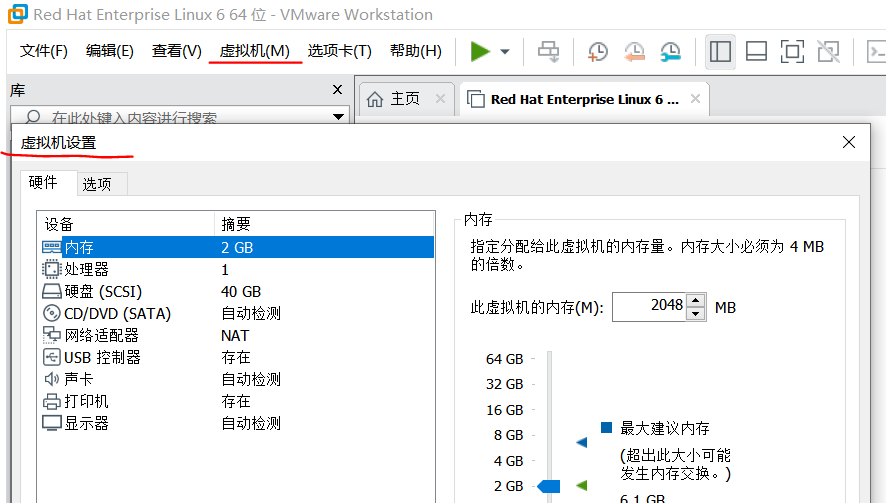Image resolution: width=886 pixels, height=503 pixels.
Task: Open the 选项卡(T) menu
Action: tap(339, 51)
